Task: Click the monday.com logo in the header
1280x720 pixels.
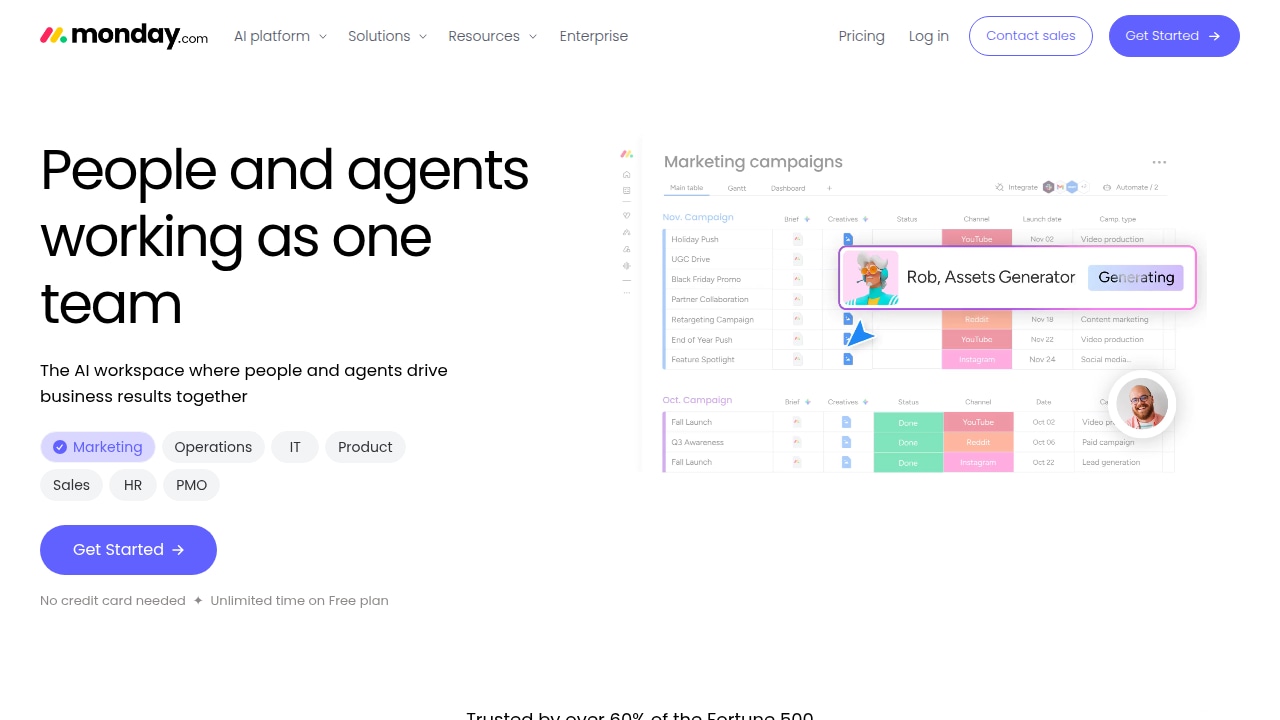Action: pyautogui.click(x=124, y=36)
